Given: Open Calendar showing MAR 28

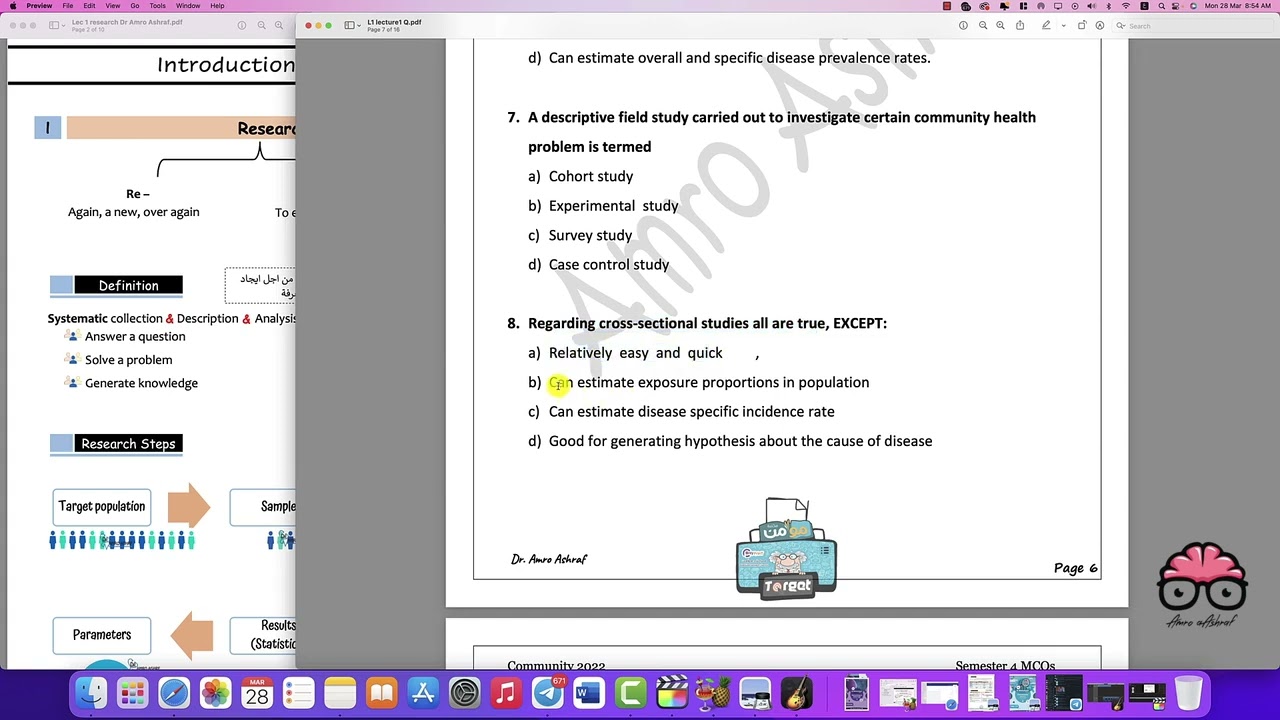Looking at the screenshot, I should click(x=257, y=692).
